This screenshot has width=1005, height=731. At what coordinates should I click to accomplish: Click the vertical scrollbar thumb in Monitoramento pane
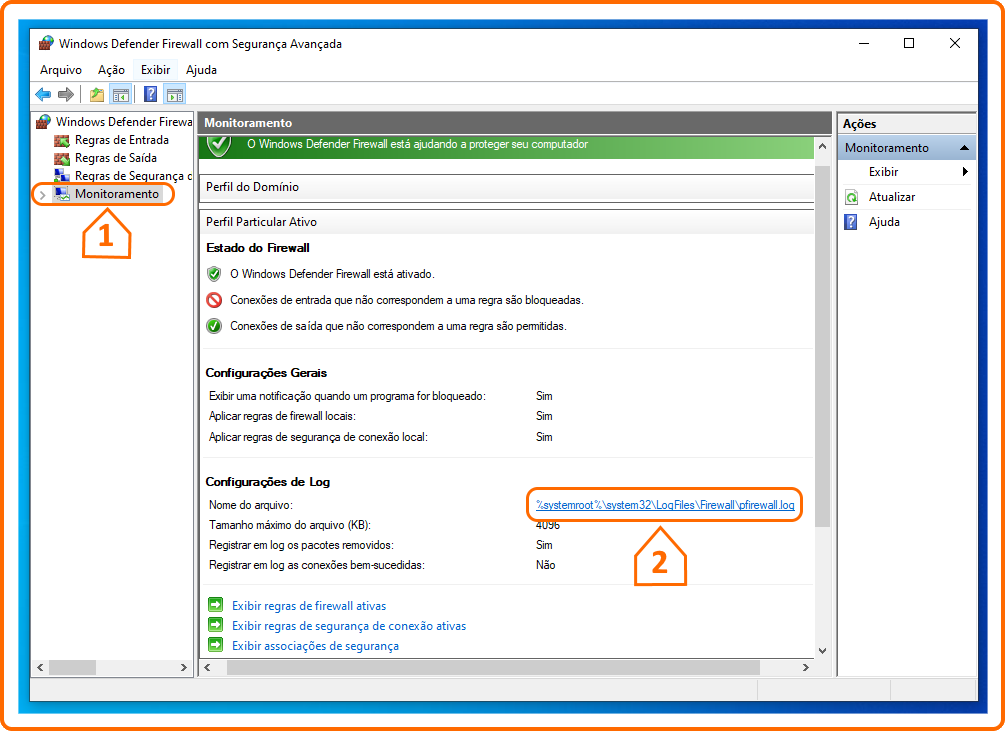tap(822, 346)
